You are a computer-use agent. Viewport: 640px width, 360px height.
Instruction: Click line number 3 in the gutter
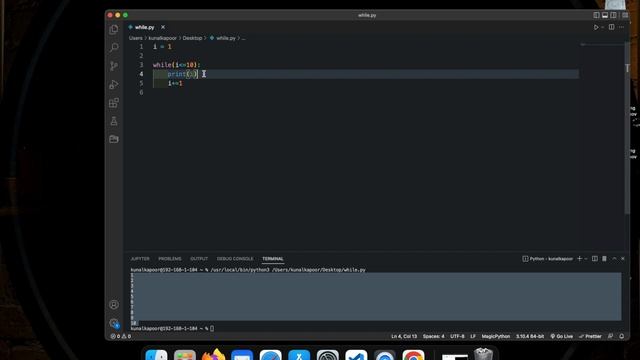click(141, 65)
